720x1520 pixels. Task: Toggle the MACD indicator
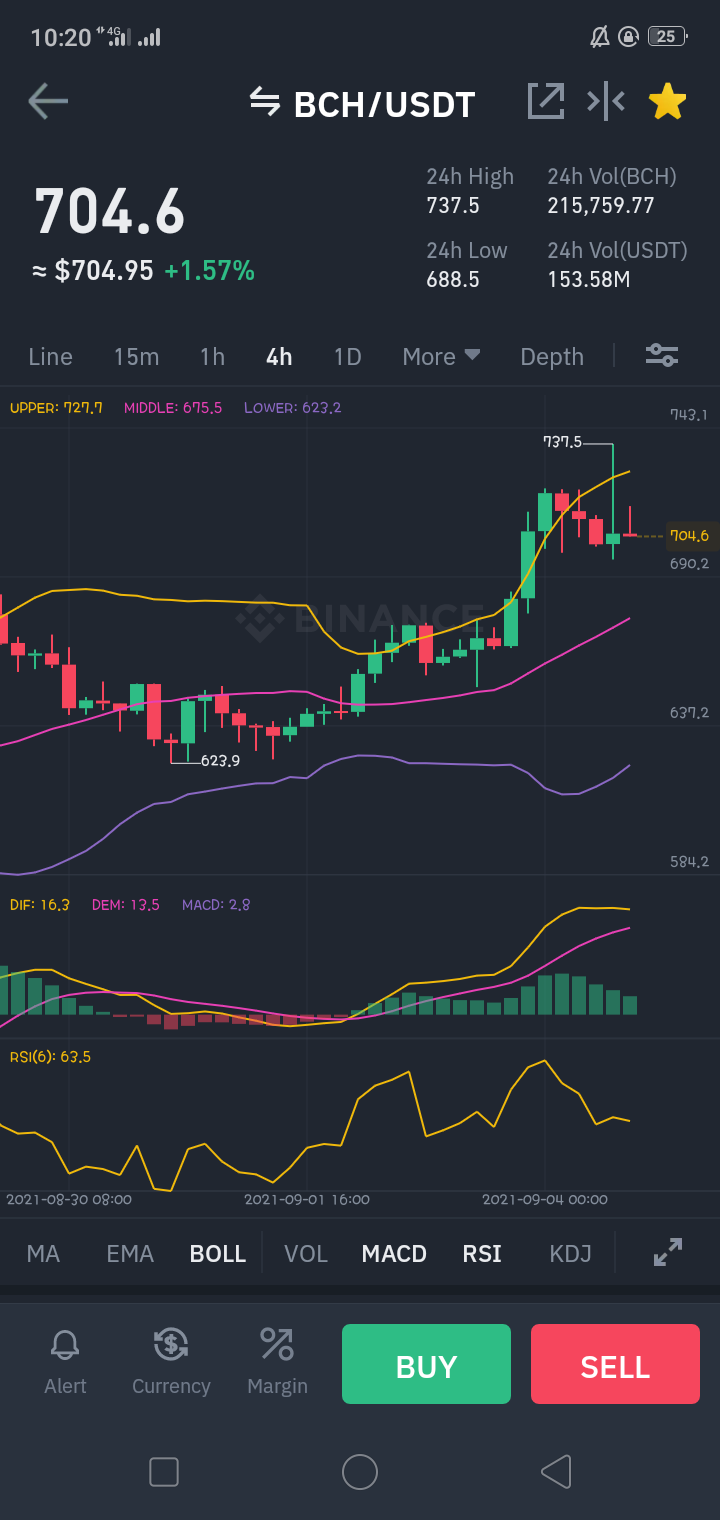[394, 1253]
